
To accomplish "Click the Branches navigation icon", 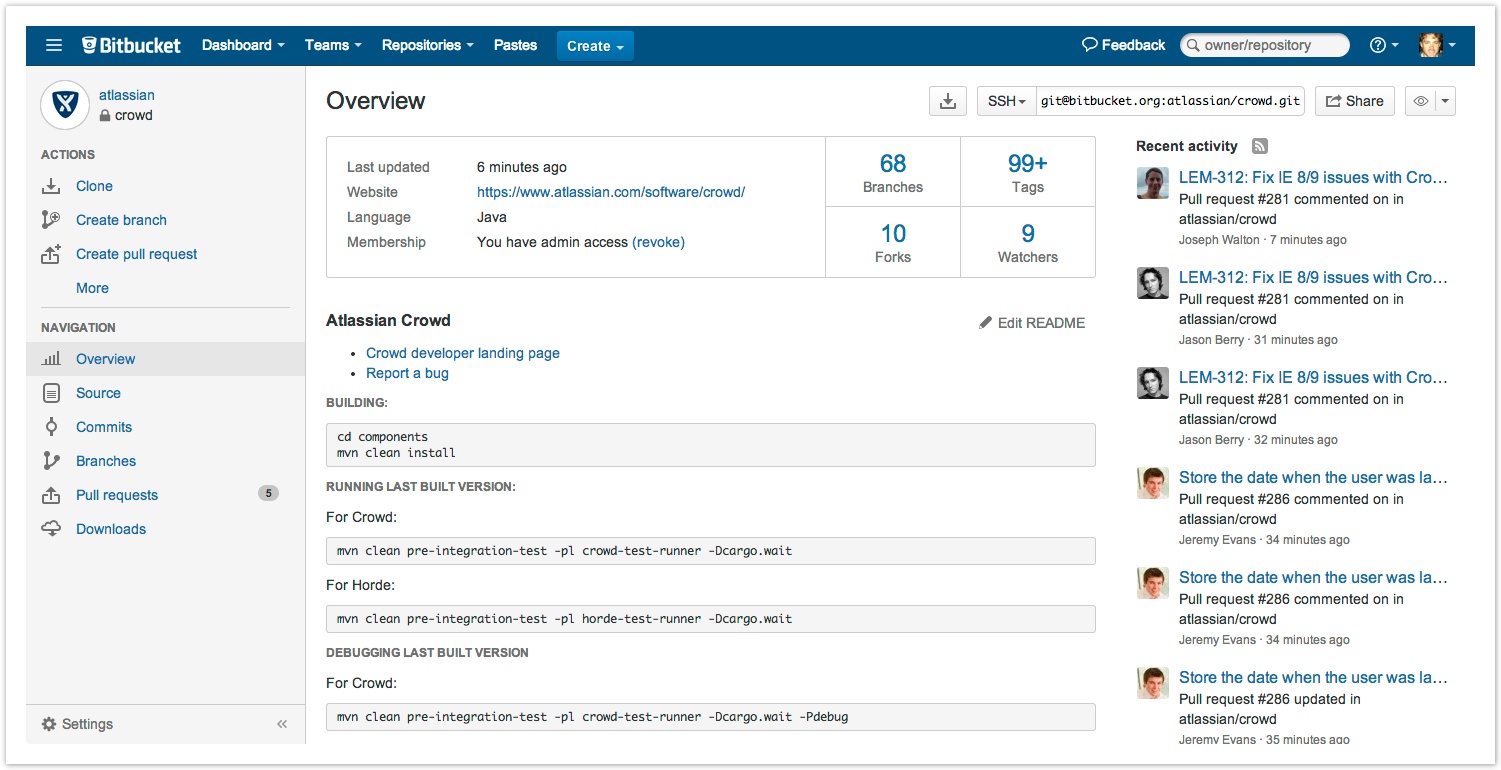I will pos(51,461).
